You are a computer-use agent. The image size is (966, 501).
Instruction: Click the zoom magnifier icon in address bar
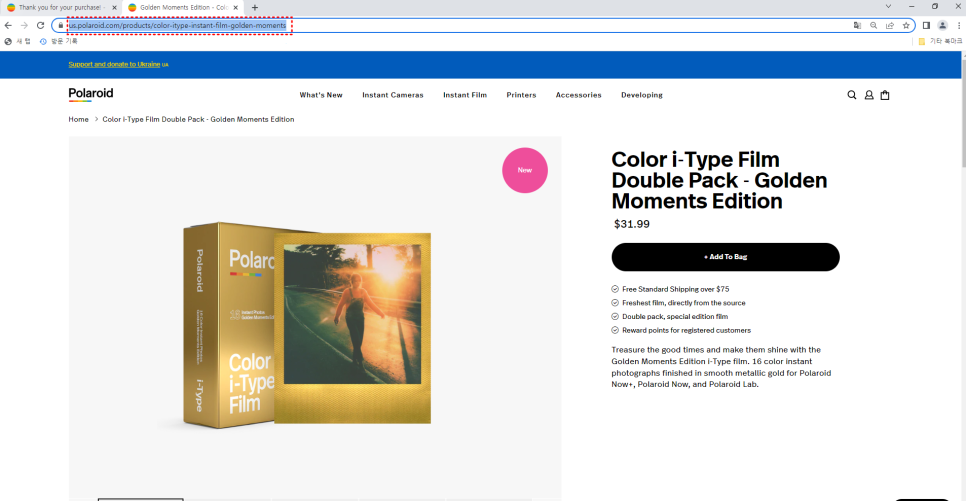(x=874, y=25)
